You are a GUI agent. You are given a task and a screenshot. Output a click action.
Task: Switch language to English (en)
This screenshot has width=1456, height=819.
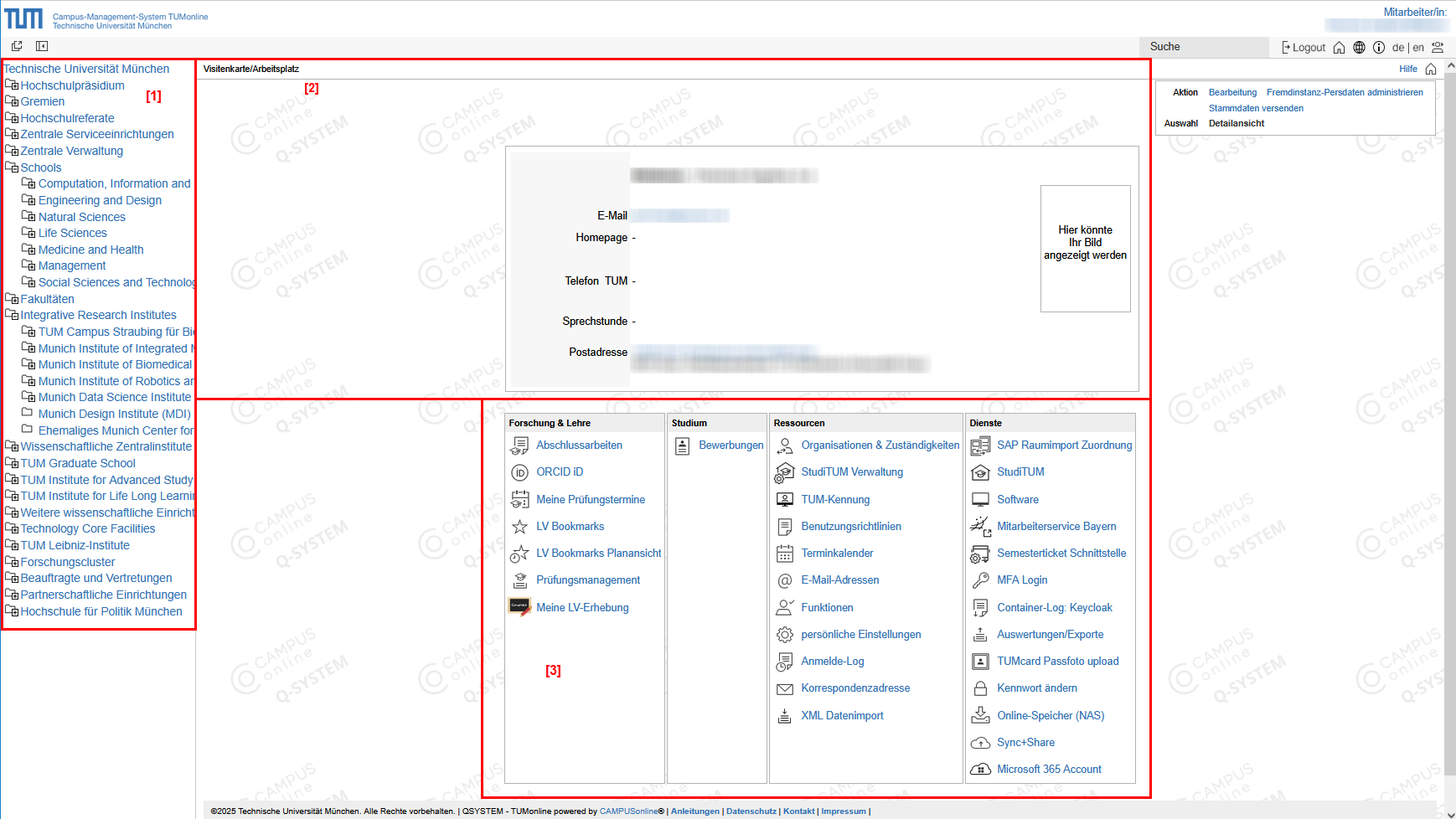(1418, 48)
